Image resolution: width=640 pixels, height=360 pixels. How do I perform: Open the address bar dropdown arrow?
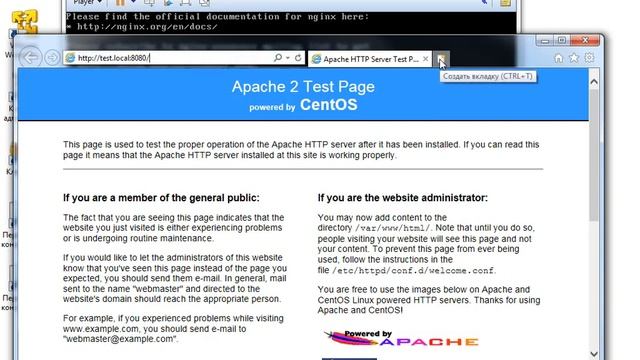(x=288, y=58)
